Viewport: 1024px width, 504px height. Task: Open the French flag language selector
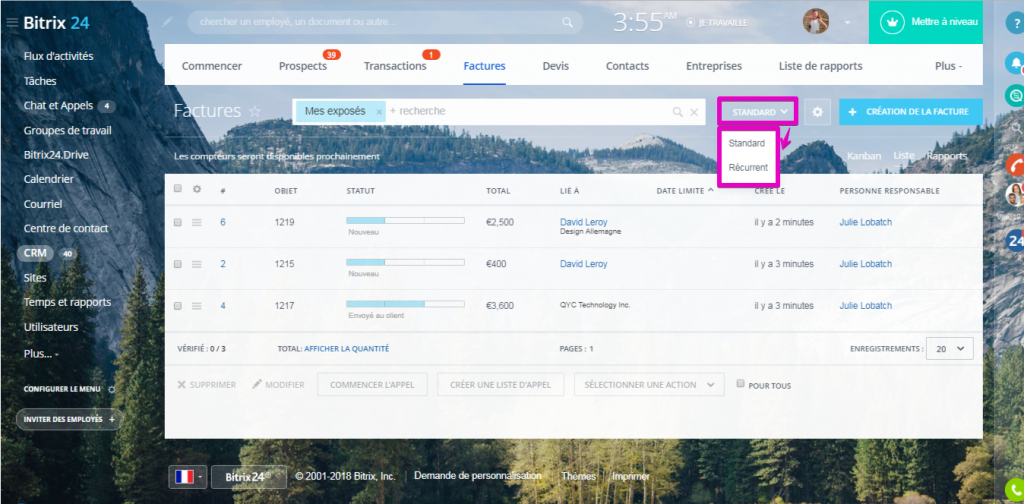(x=188, y=477)
